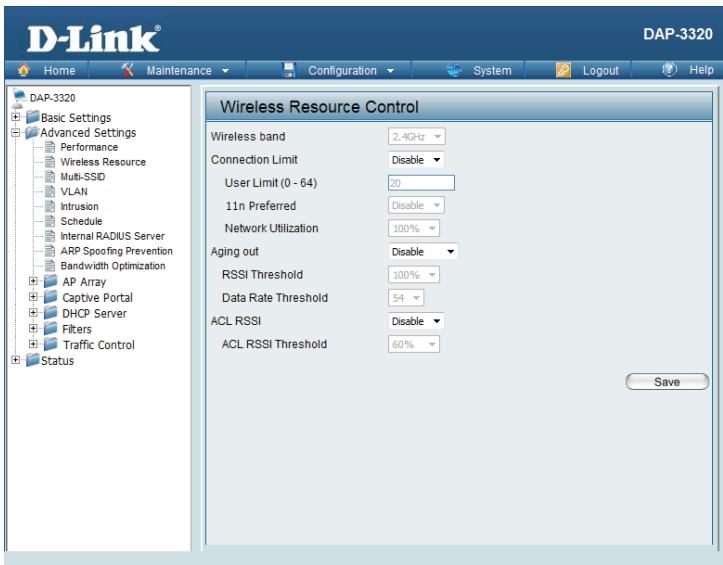Open the Multi-SSID settings page

[x=83, y=177]
